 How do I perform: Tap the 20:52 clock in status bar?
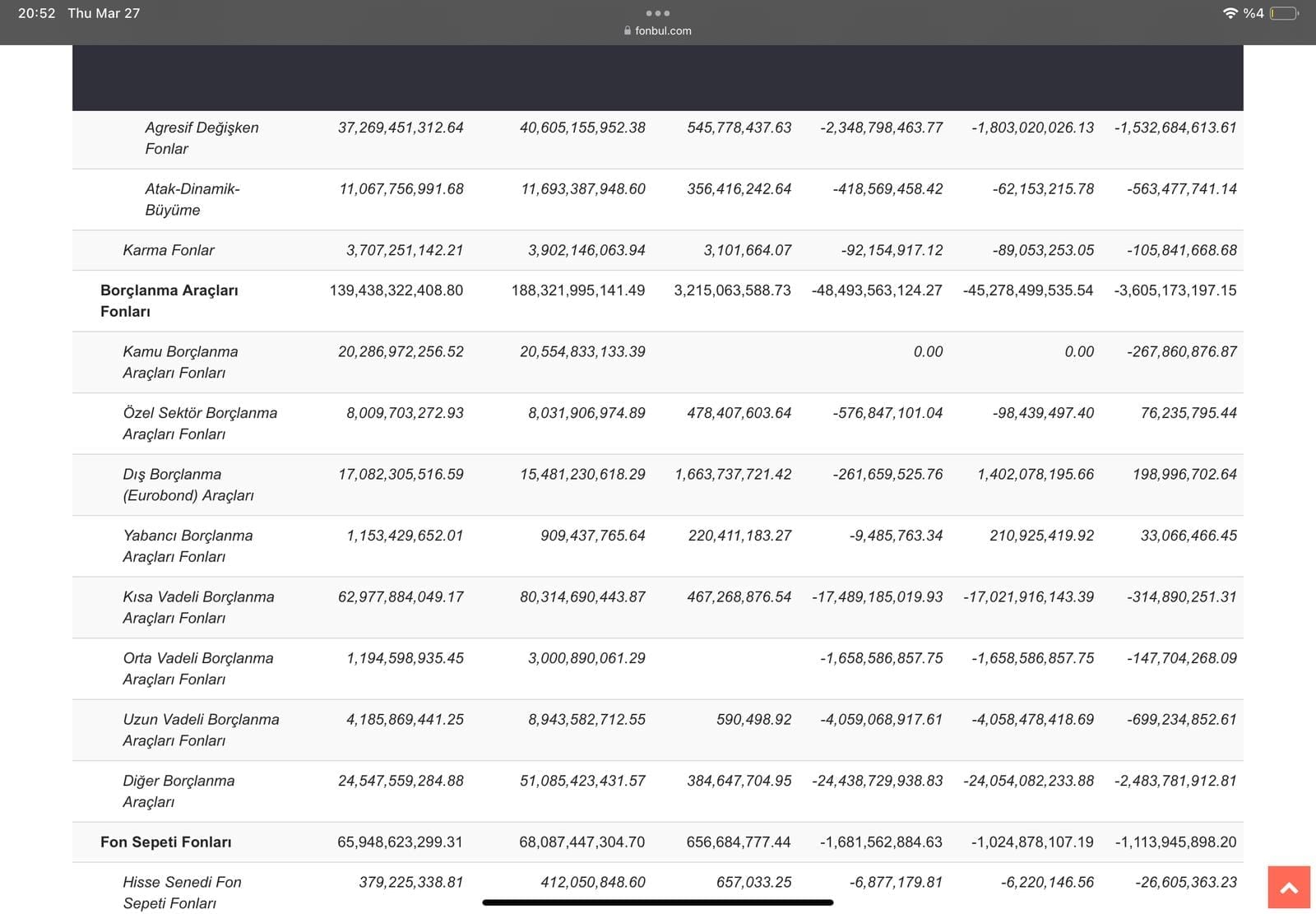tap(36, 13)
